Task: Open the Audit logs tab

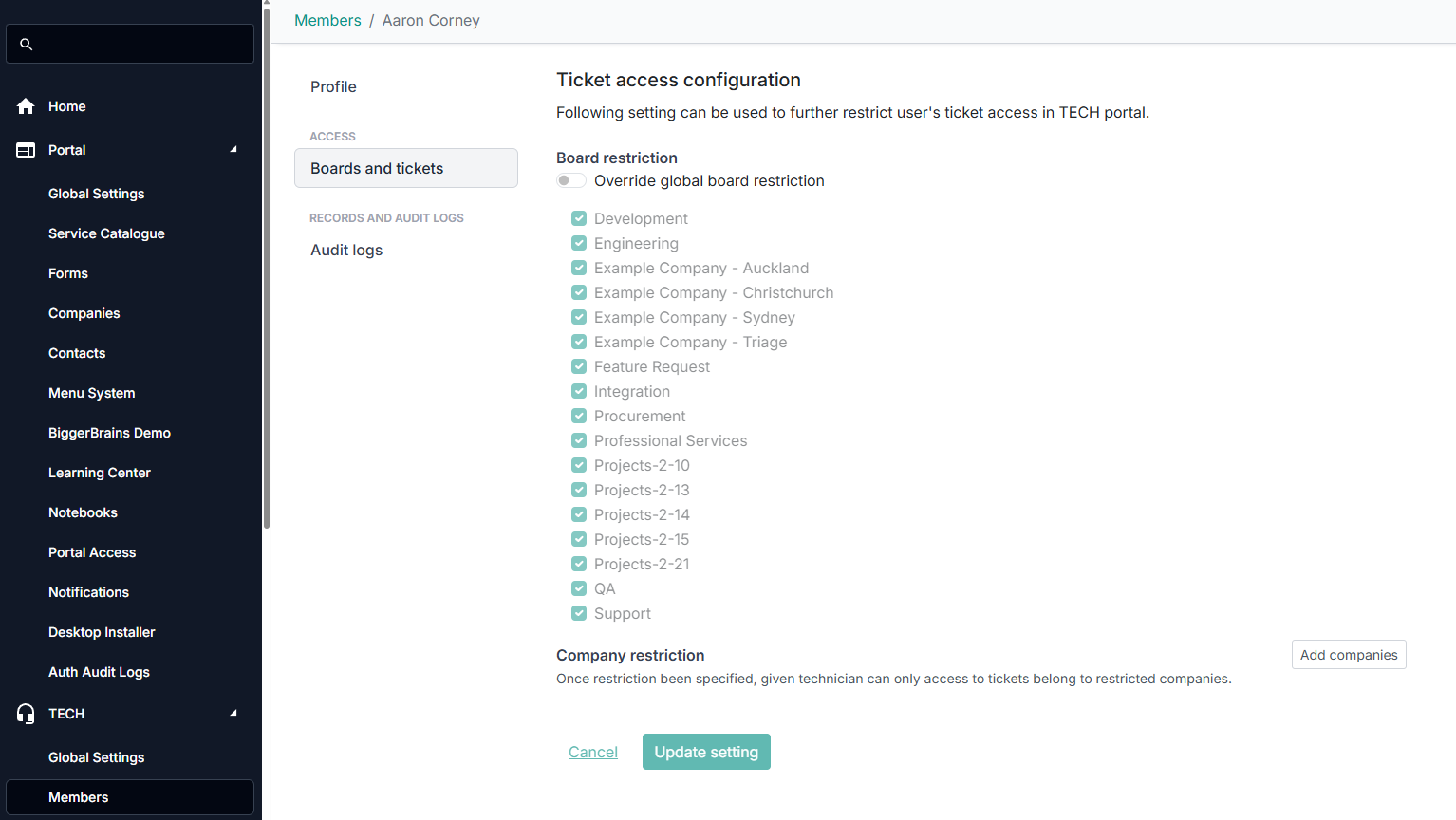Action: pos(346,250)
